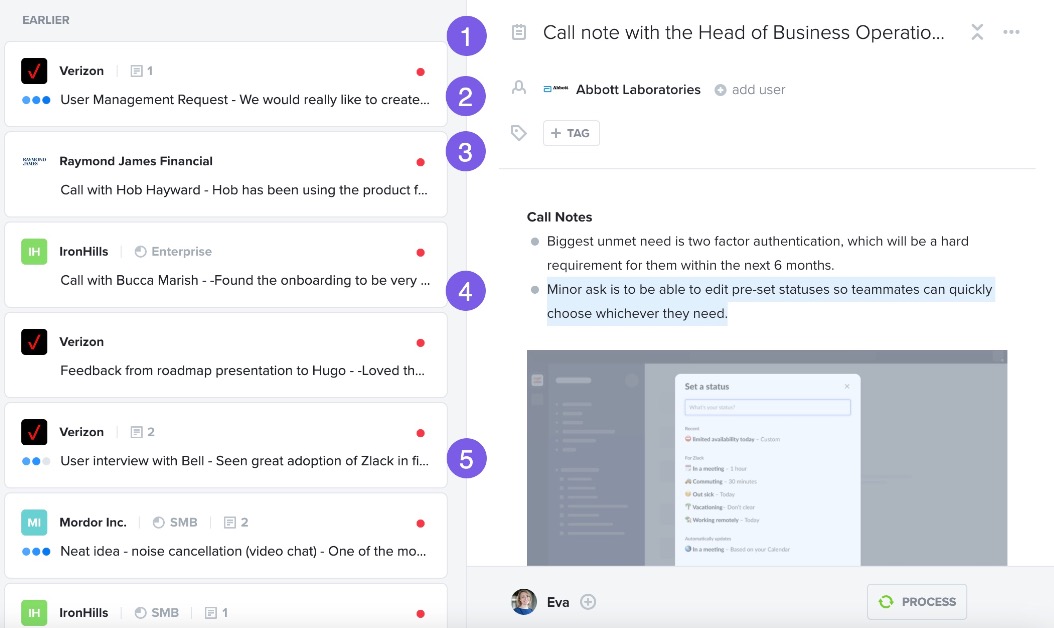The width and height of the screenshot is (1054, 628).
Task: Open 'Feedback from roadmap presentation to Hugo' note
Action: point(243,370)
